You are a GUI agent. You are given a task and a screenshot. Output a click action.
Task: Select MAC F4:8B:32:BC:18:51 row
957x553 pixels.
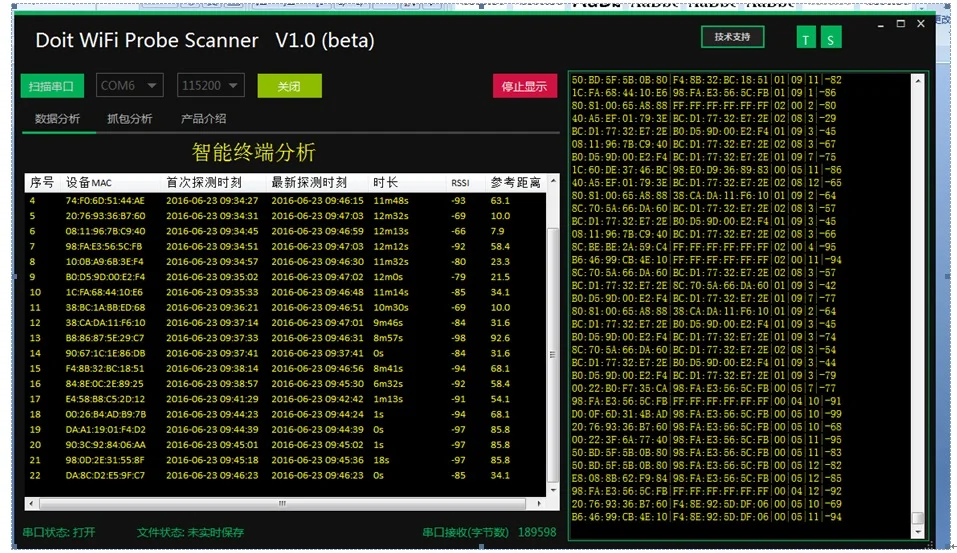(x=285, y=369)
